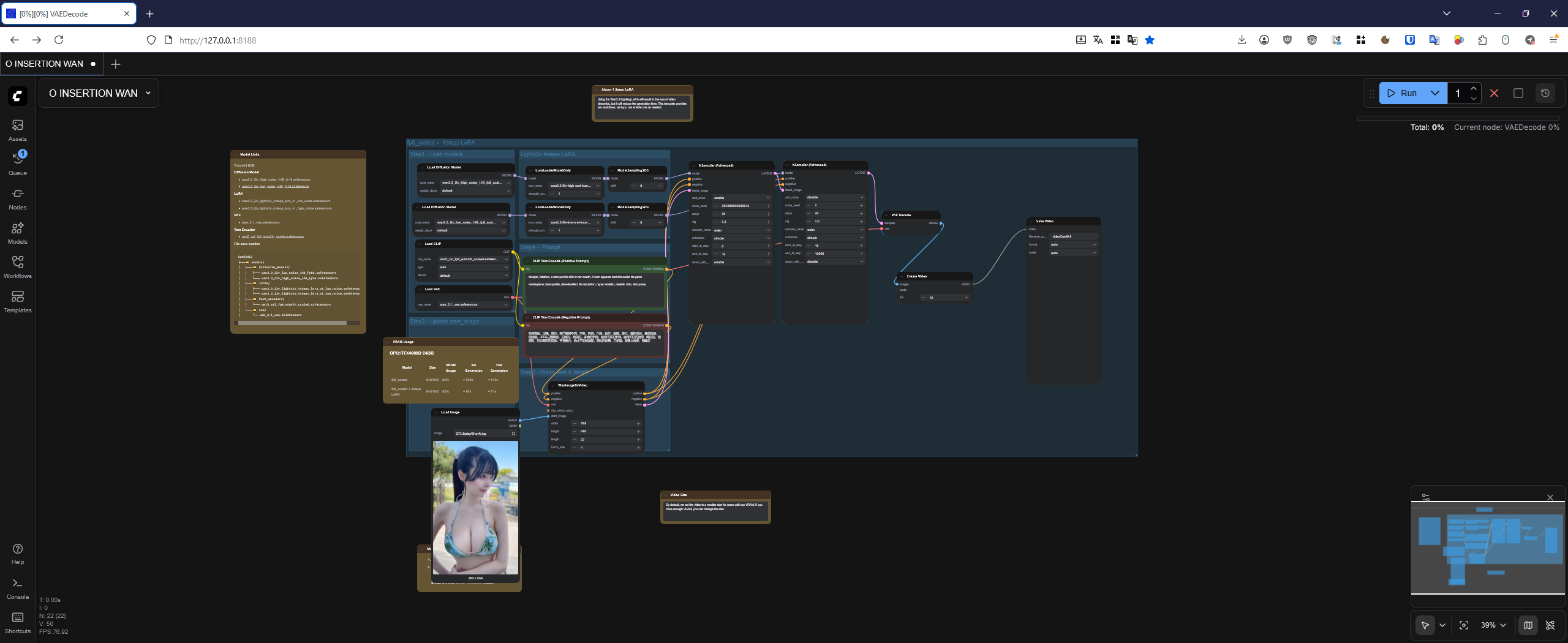Click the ComfyUI logo menu button
Image resolution: width=1568 pixels, height=643 pixels.
17,96
